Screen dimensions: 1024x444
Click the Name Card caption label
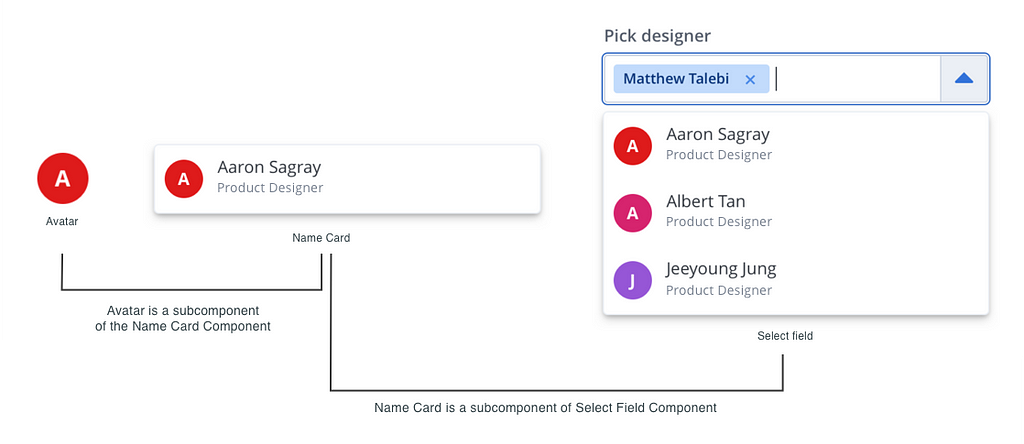[x=321, y=238]
